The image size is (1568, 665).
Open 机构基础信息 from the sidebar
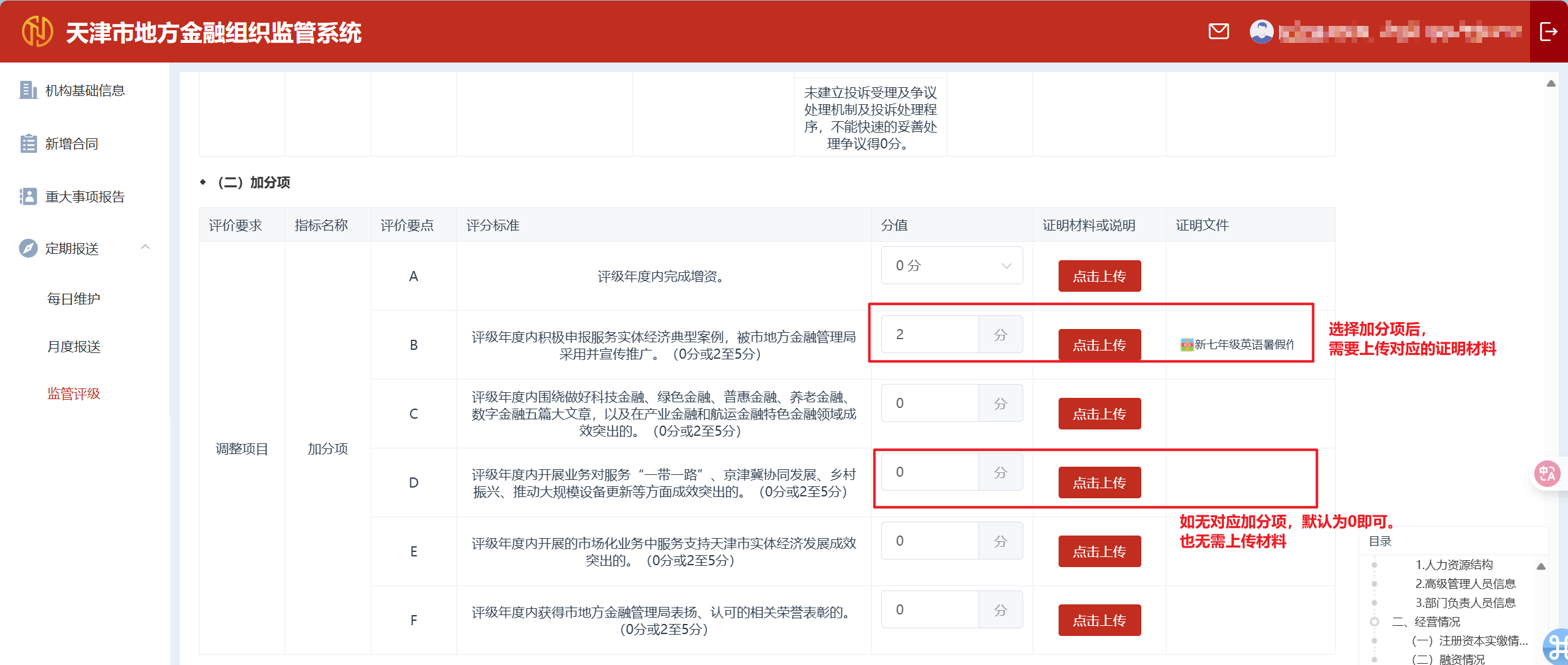pos(85,90)
